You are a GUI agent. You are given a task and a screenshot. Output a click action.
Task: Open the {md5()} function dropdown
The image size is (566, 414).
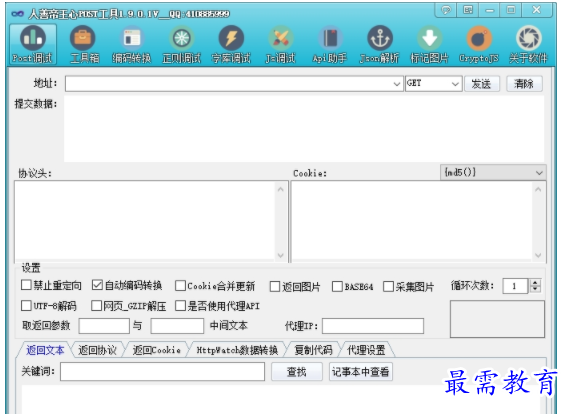click(x=493, y=173)
